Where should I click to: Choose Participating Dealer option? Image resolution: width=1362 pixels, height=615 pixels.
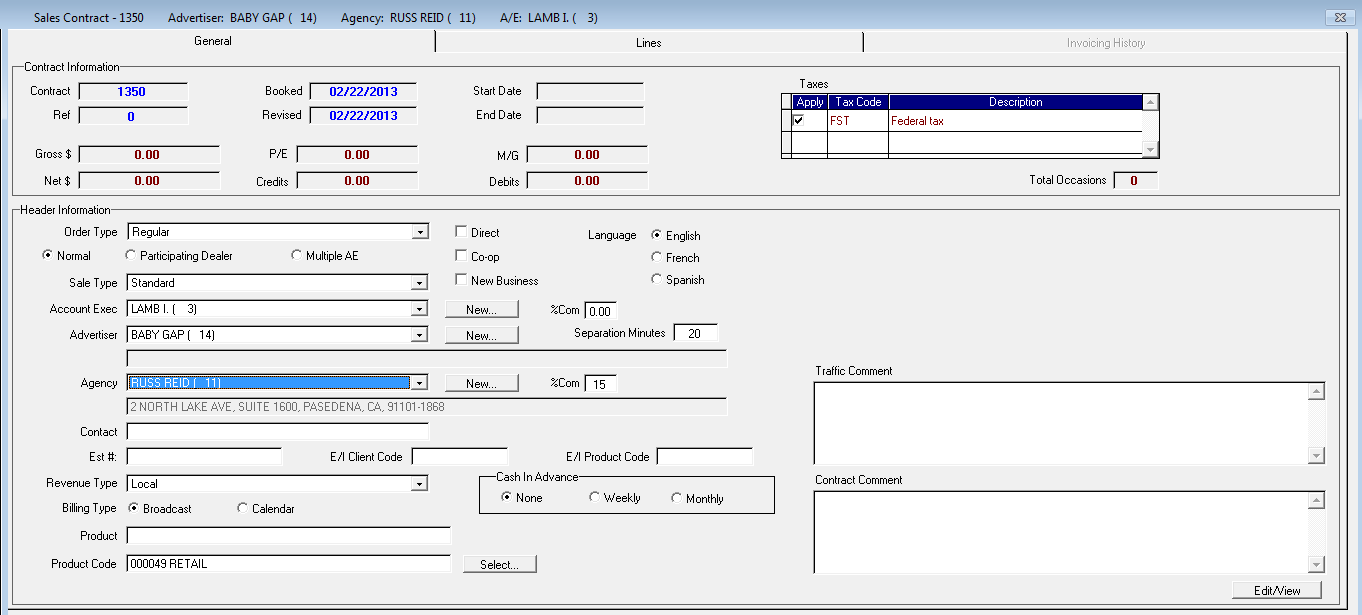pyautogui.click(x=130, y=256)
